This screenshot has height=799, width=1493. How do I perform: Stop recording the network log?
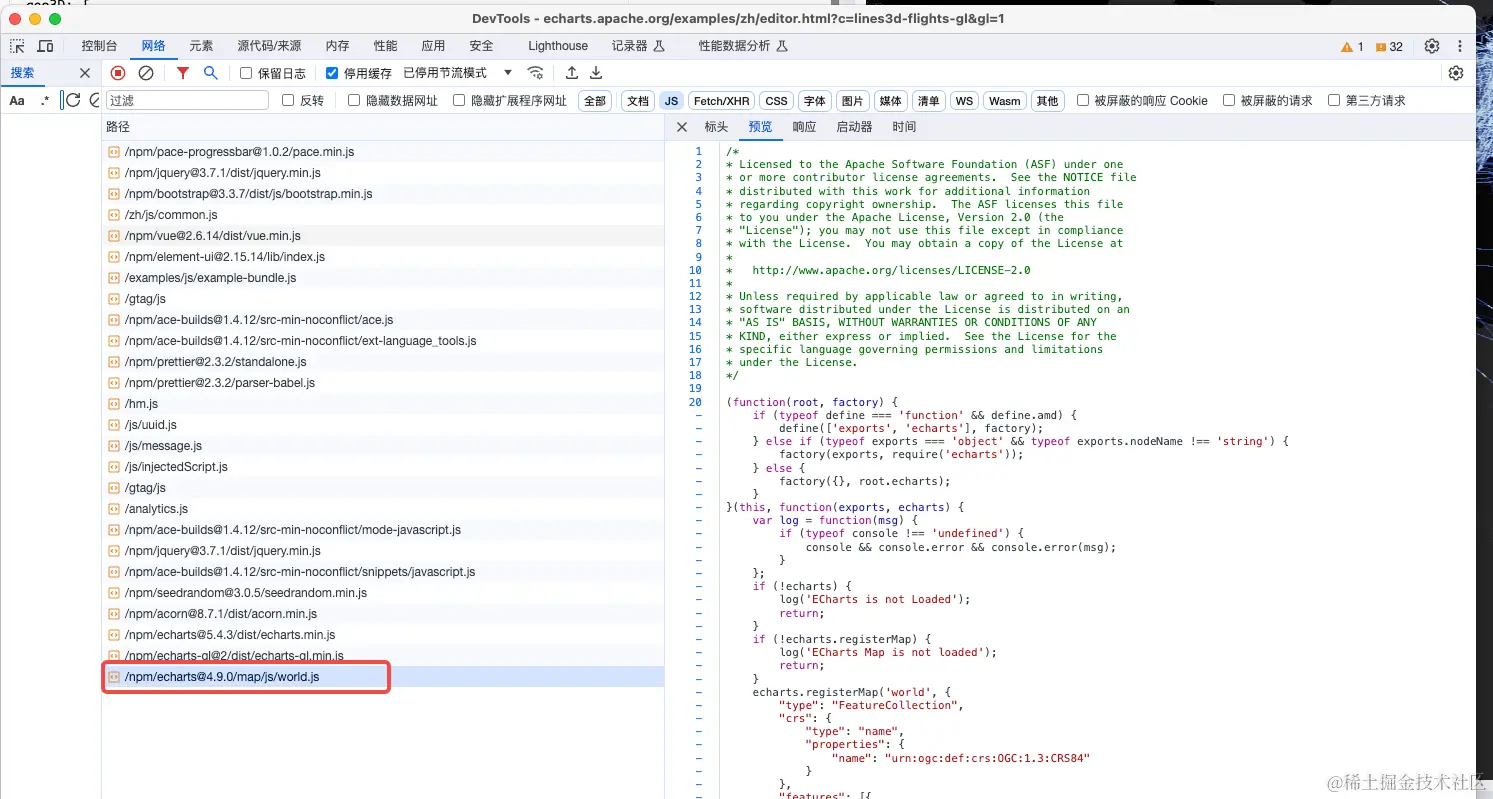[x=118, y=73]
